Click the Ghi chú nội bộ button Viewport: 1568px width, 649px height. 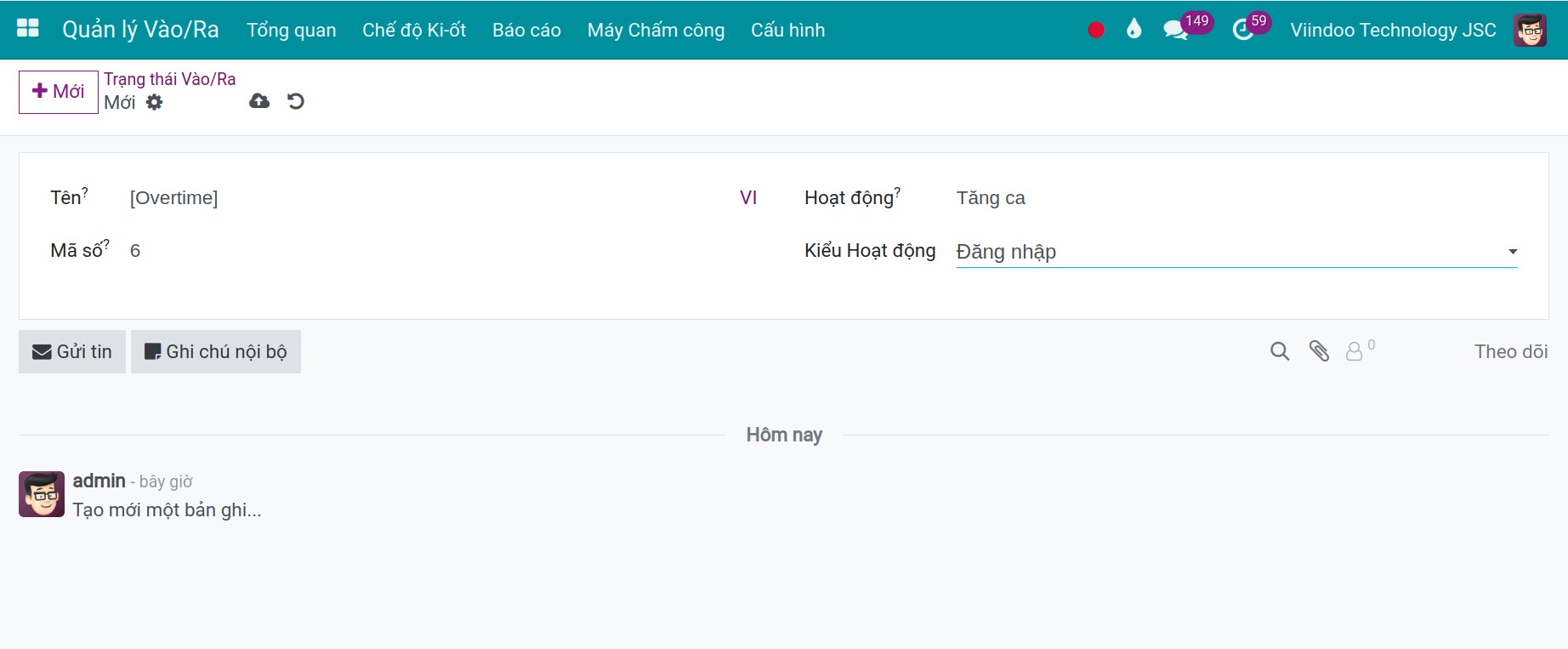[216, 351]
